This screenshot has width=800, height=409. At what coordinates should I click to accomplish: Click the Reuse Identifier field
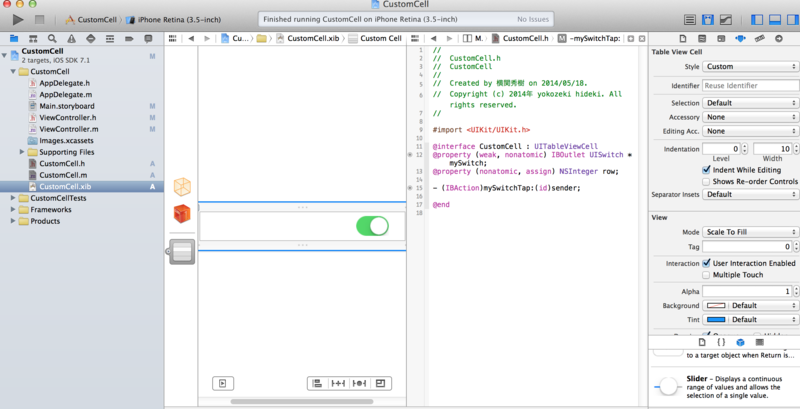(751, 86)
